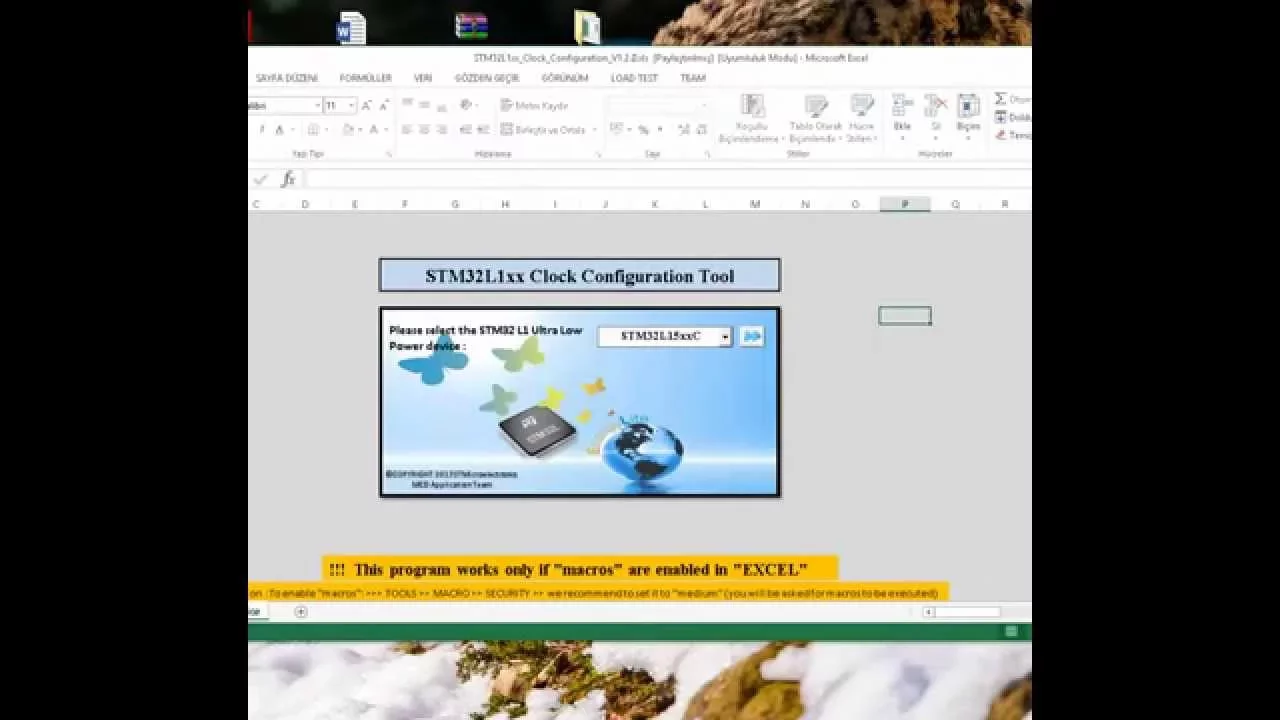
Task: Click the blue double-arrow next button
Action: pos(752,336)
